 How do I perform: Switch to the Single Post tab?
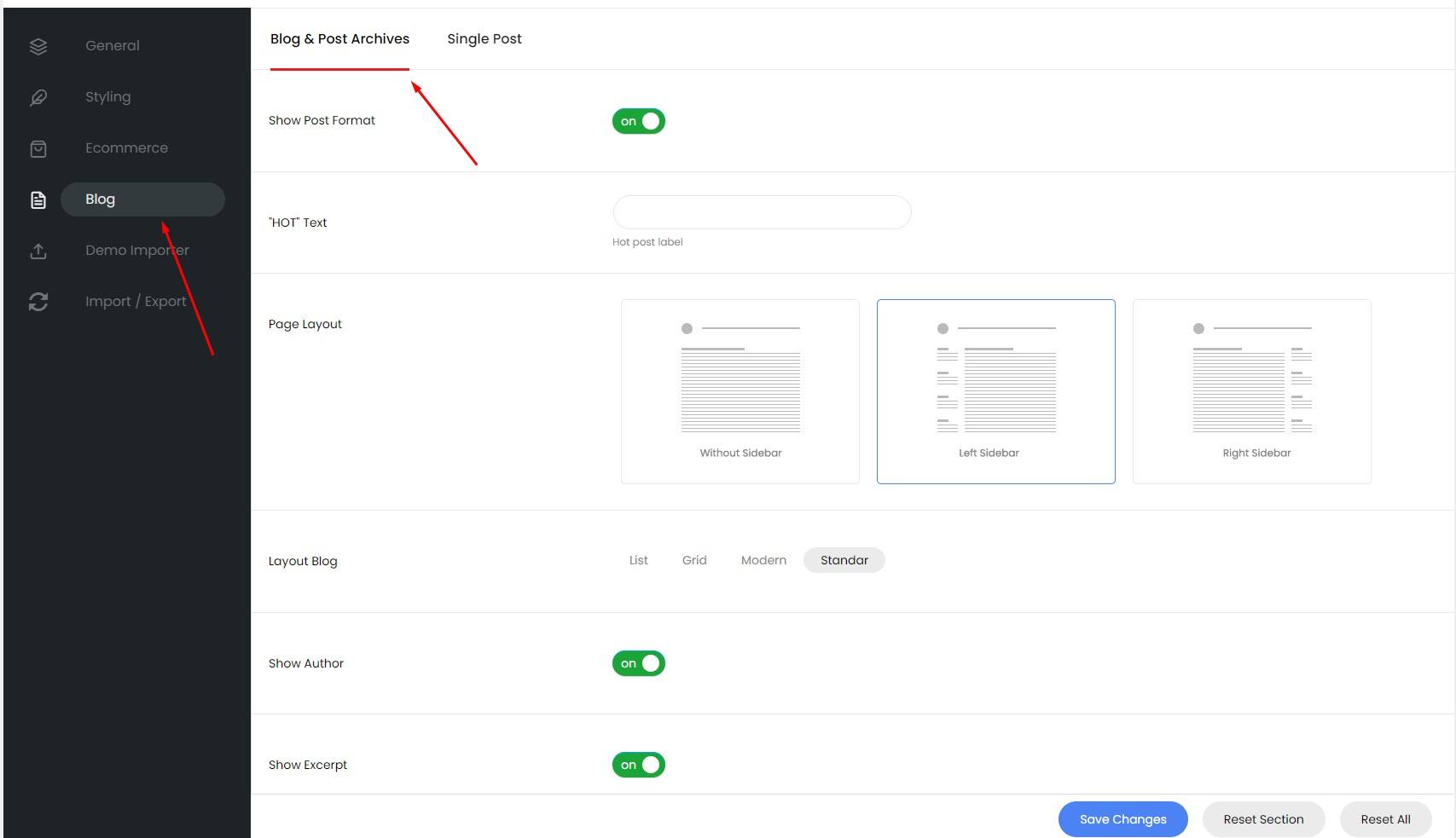(484, 39)
